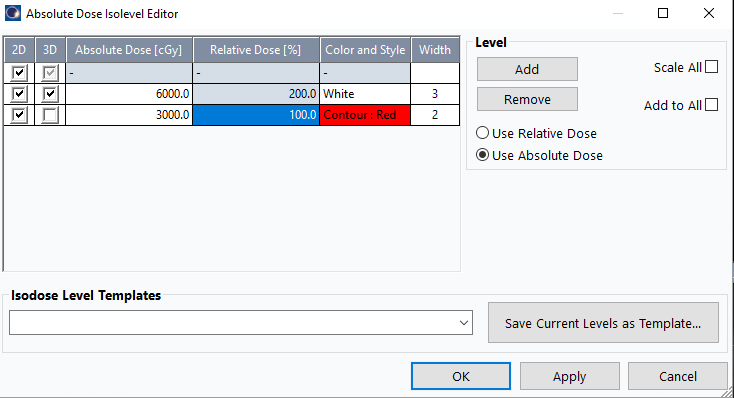This screenshot has height=398, width=734.
Task: Uncheck the 2D checkbox for the 6000.0 level
Action: (19, 94)
